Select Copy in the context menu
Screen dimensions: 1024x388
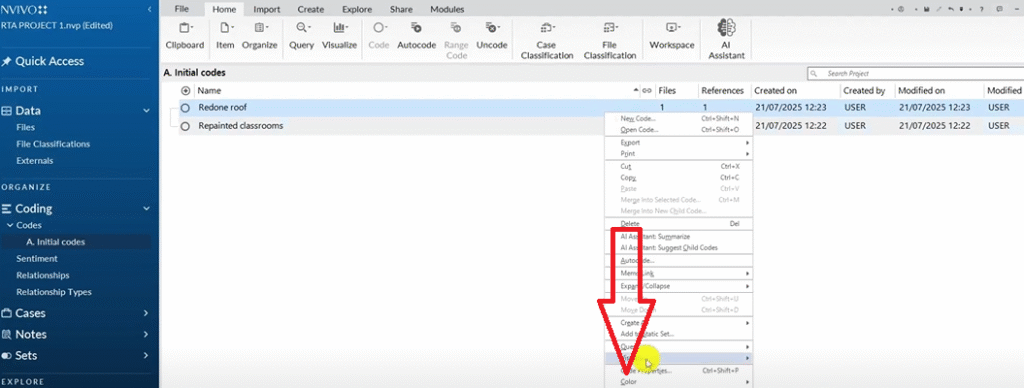679,178
